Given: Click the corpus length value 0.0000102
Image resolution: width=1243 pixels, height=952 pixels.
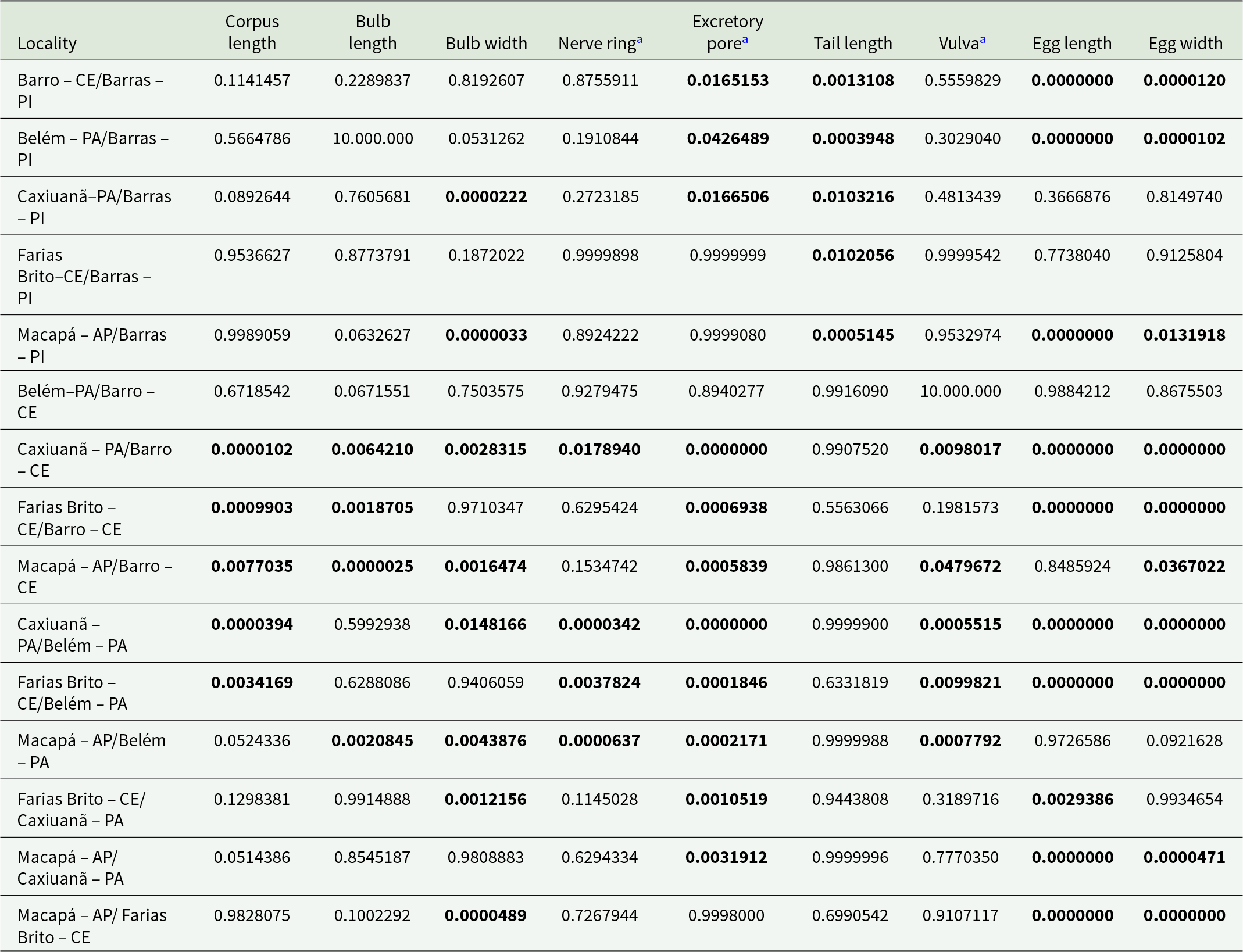Looking at the screenshot, I should point(252,449).
